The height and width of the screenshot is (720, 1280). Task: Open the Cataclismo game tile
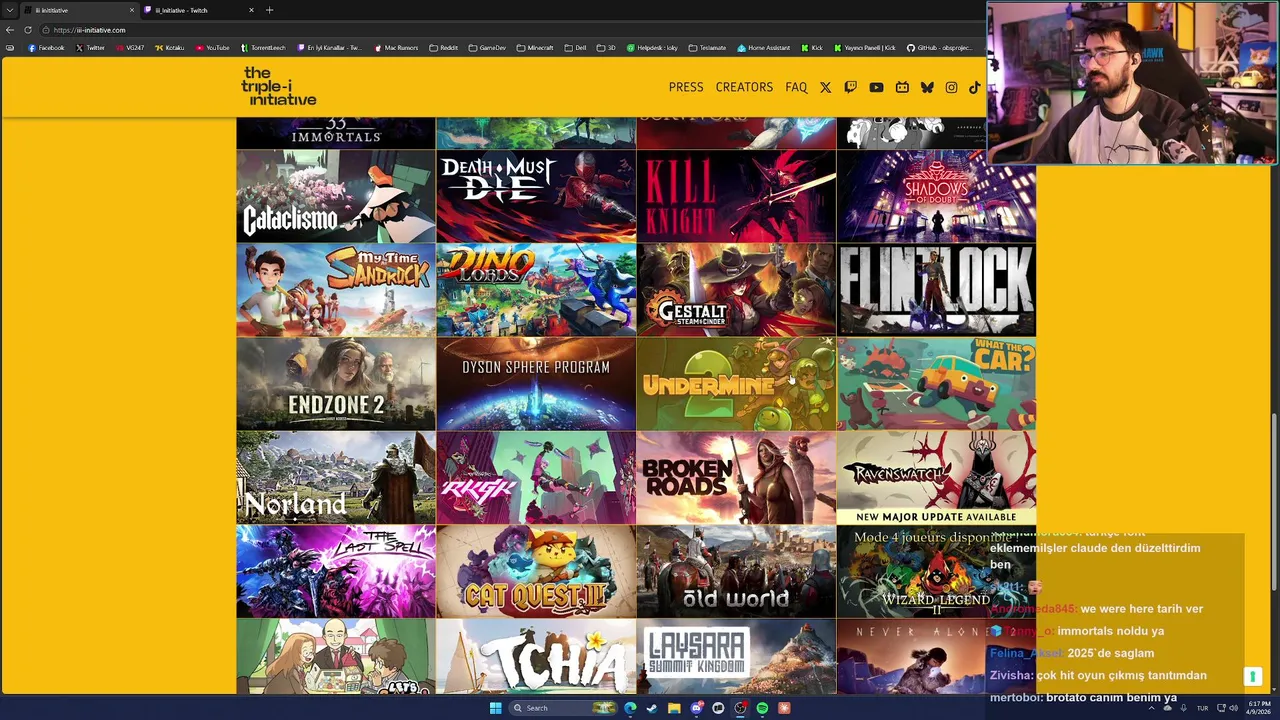pyautogui.click(x=336, y=196)
